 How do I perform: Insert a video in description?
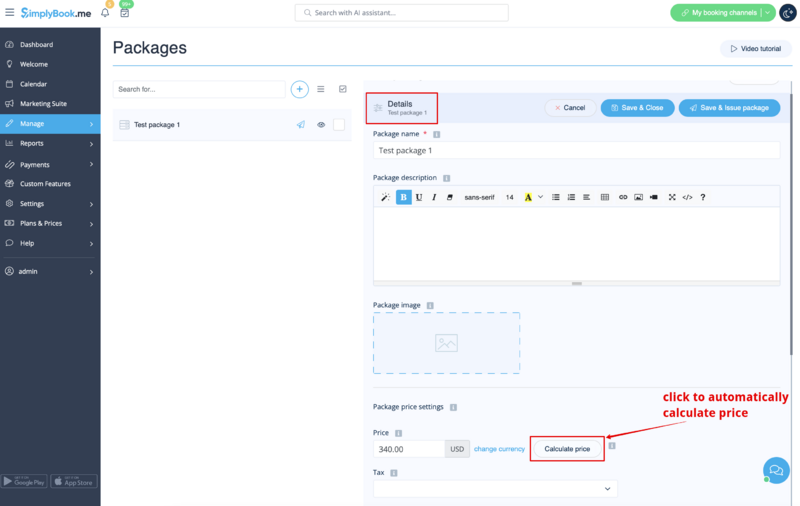(x=654, y=197)
